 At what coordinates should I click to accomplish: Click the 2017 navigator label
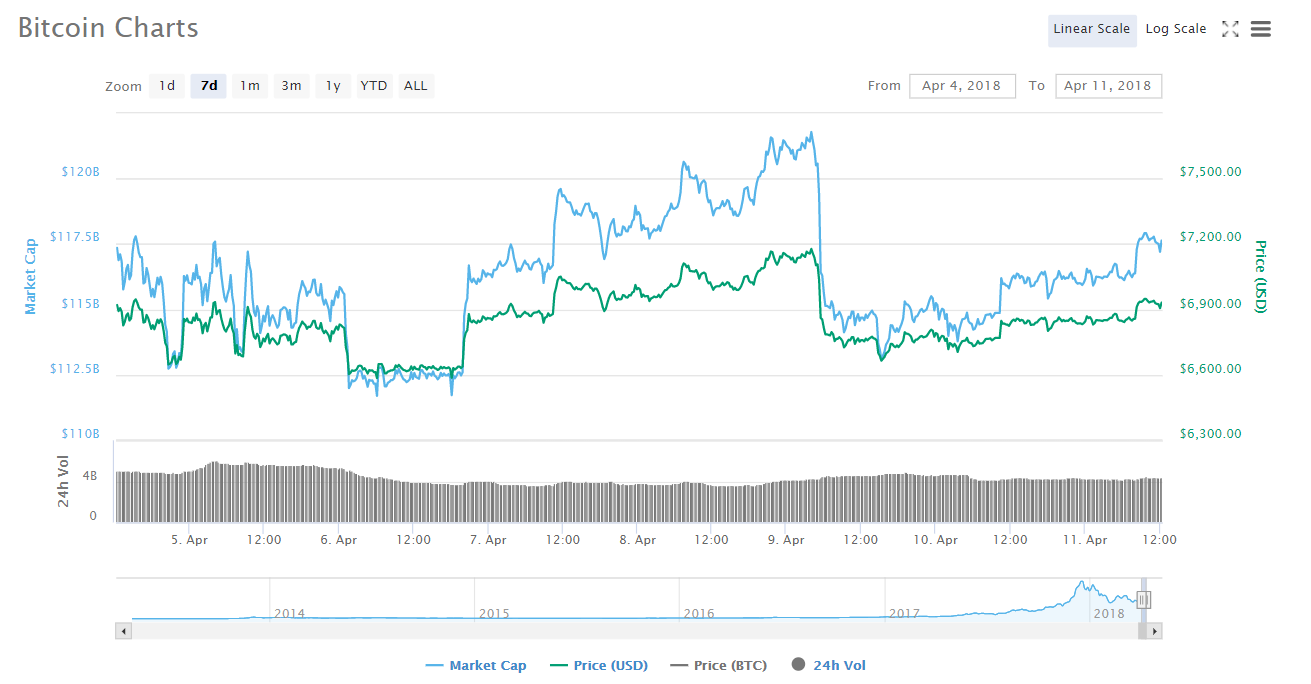click(904, 613)
